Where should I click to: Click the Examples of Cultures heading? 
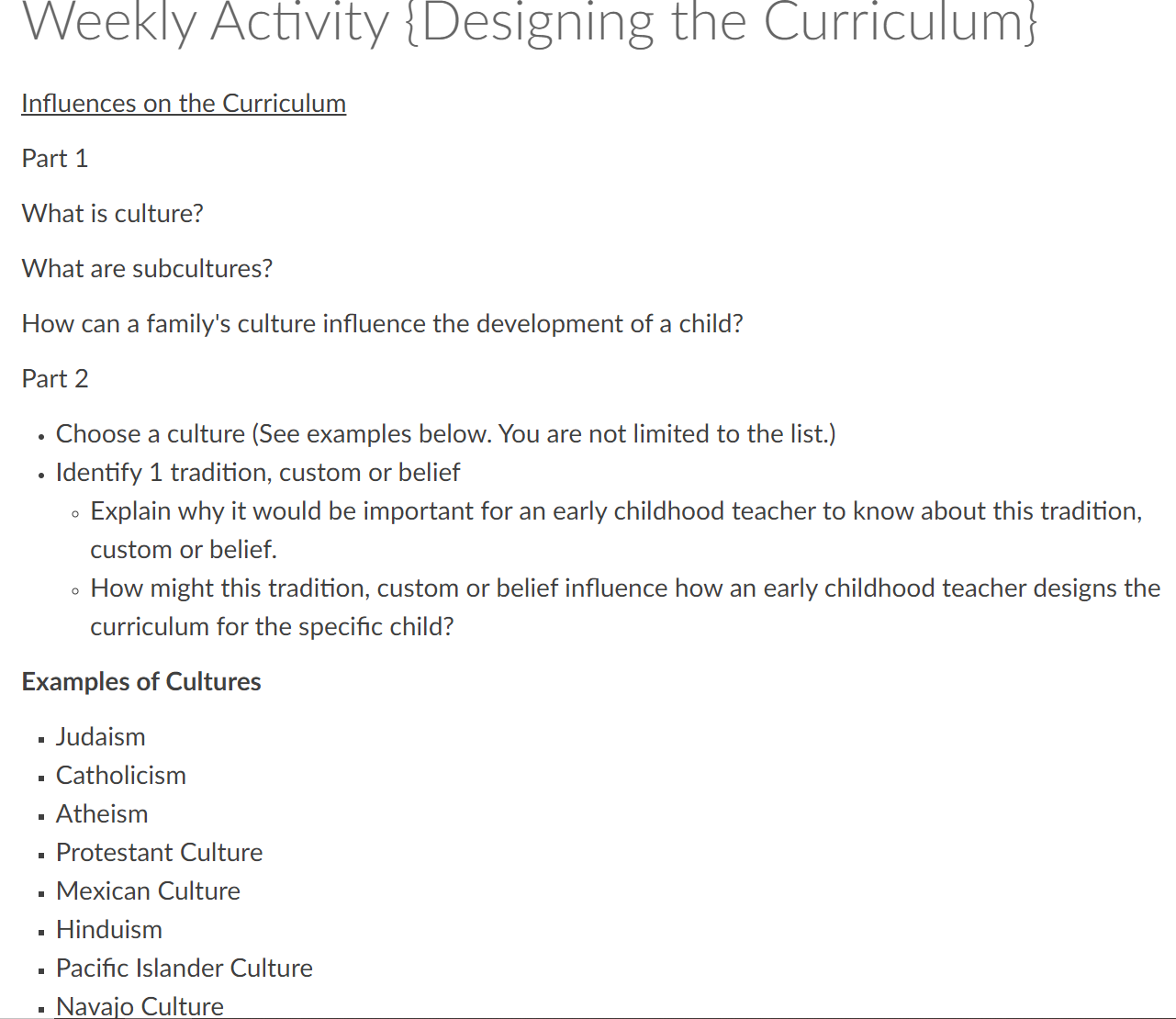pyautogui.click(x=141, y=681)
